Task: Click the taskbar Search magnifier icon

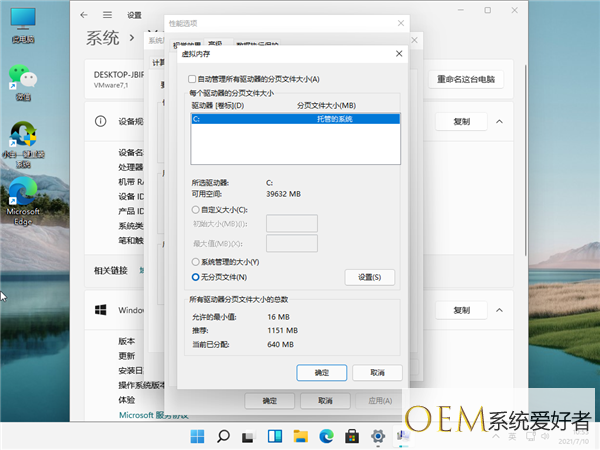Action: [x=223, y=437]
